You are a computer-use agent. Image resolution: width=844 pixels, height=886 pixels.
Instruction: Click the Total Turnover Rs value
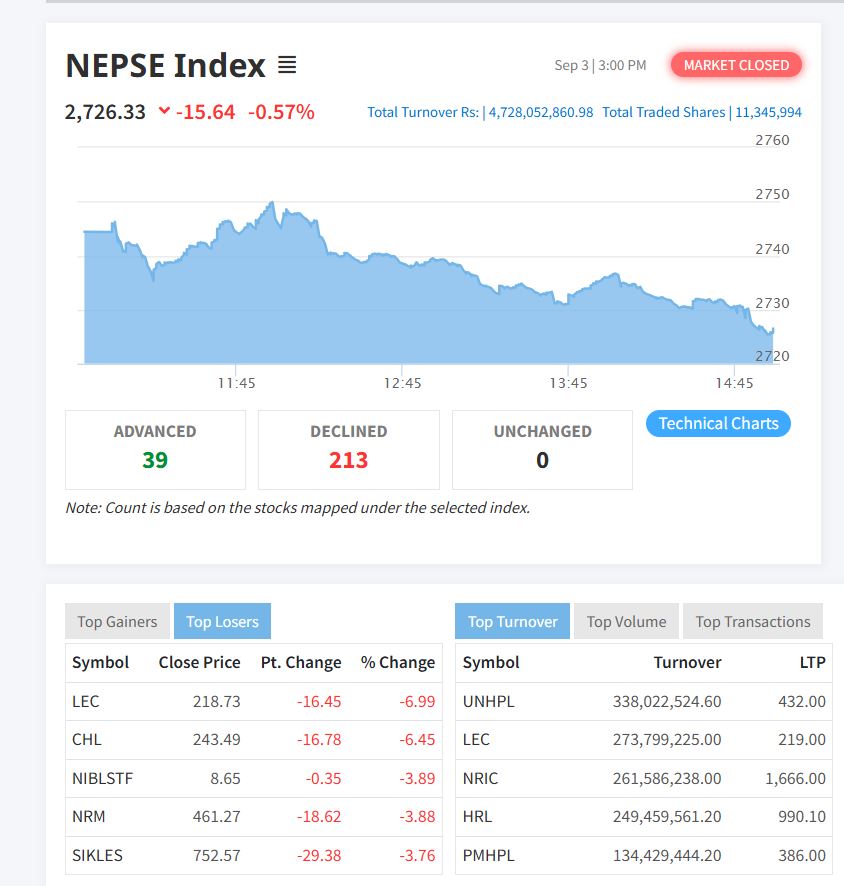point(540,112)
